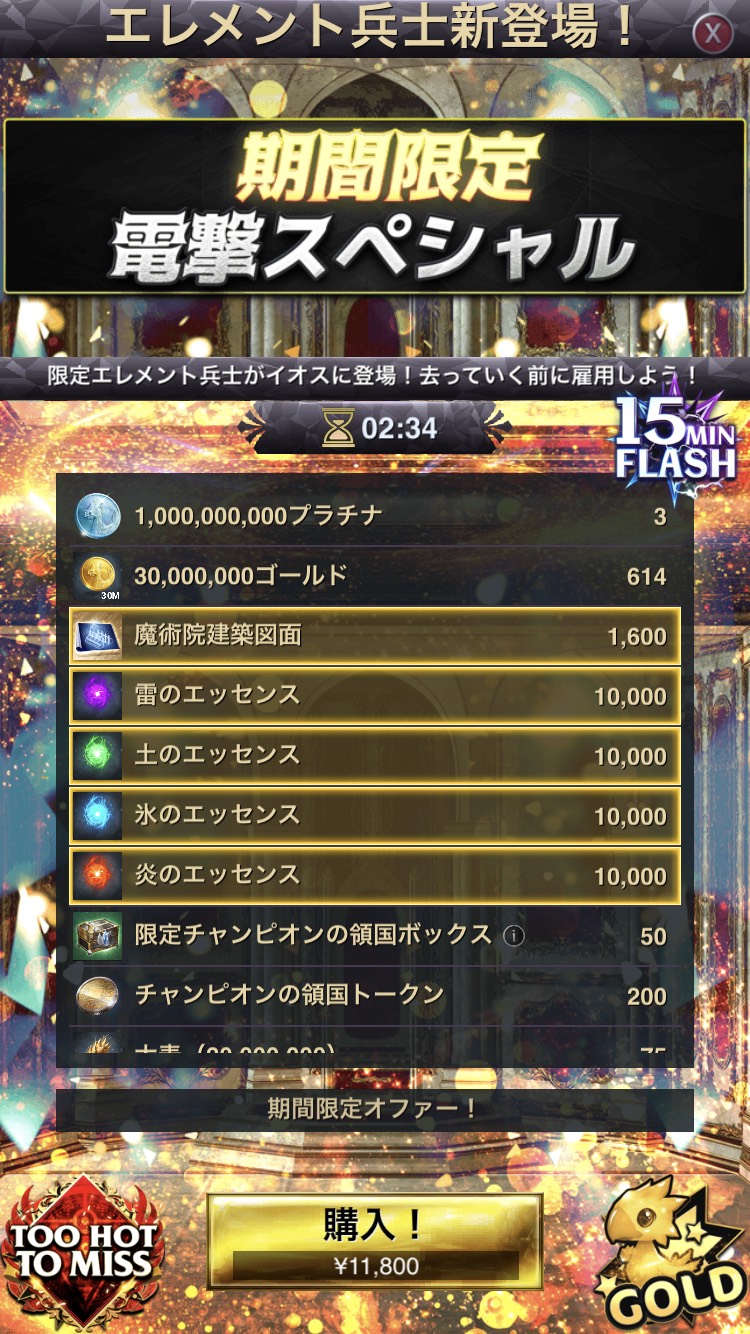Tap the 期間限定 電撃スペシャル banner
Image resolution: width=750 pixels, height=1334 pixels.
click(374, 208)
